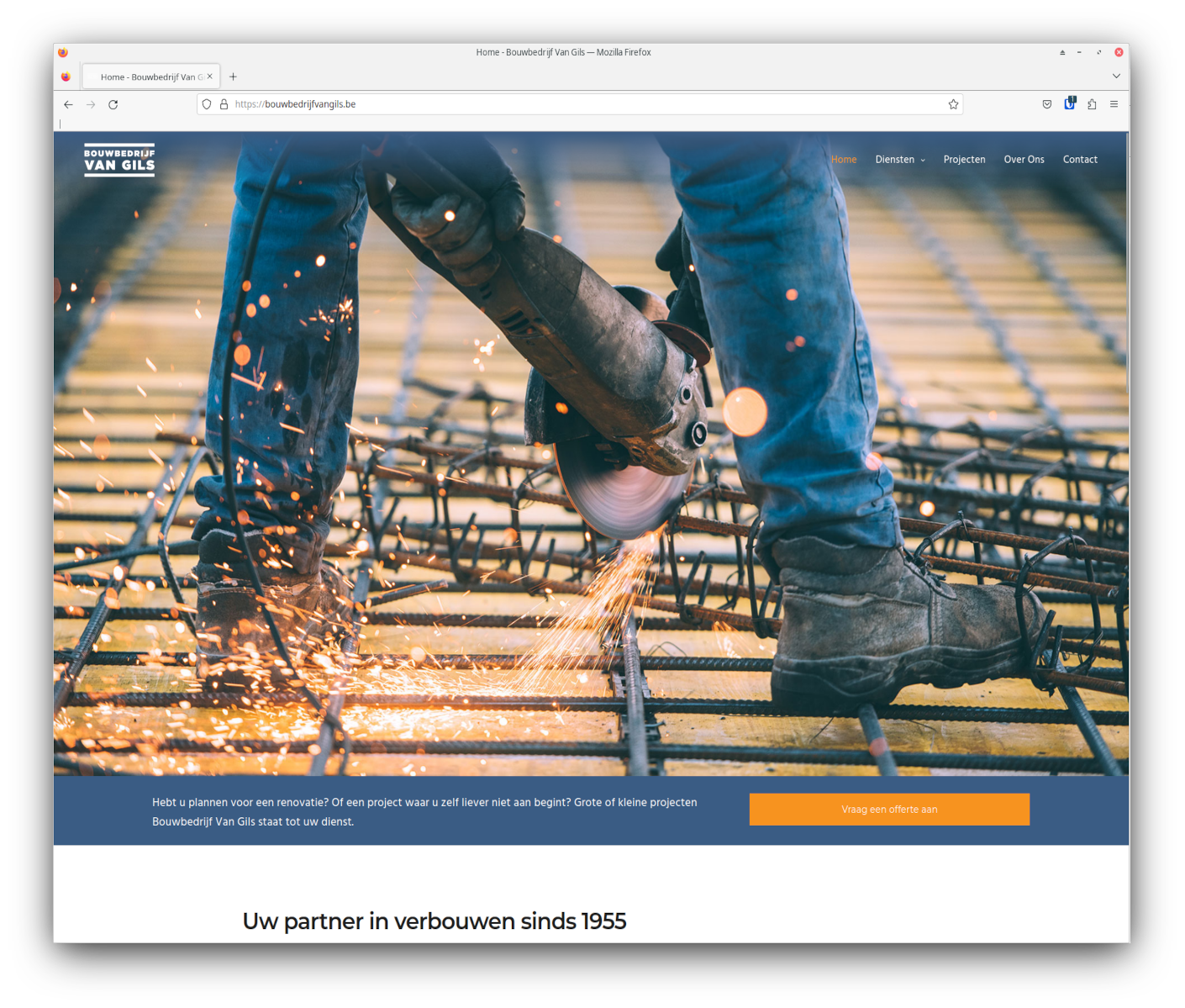Expand the Diensten dropdown menu
The height and width of the screenshot is (1008, 1185).
pos(899,160)
